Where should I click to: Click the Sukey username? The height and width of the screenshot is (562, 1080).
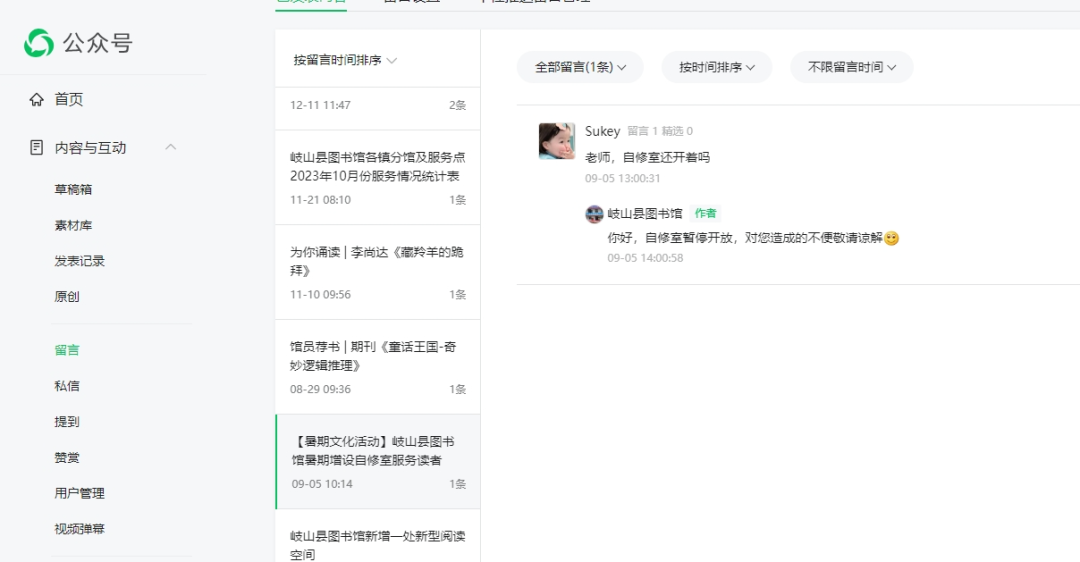point(602,131)
